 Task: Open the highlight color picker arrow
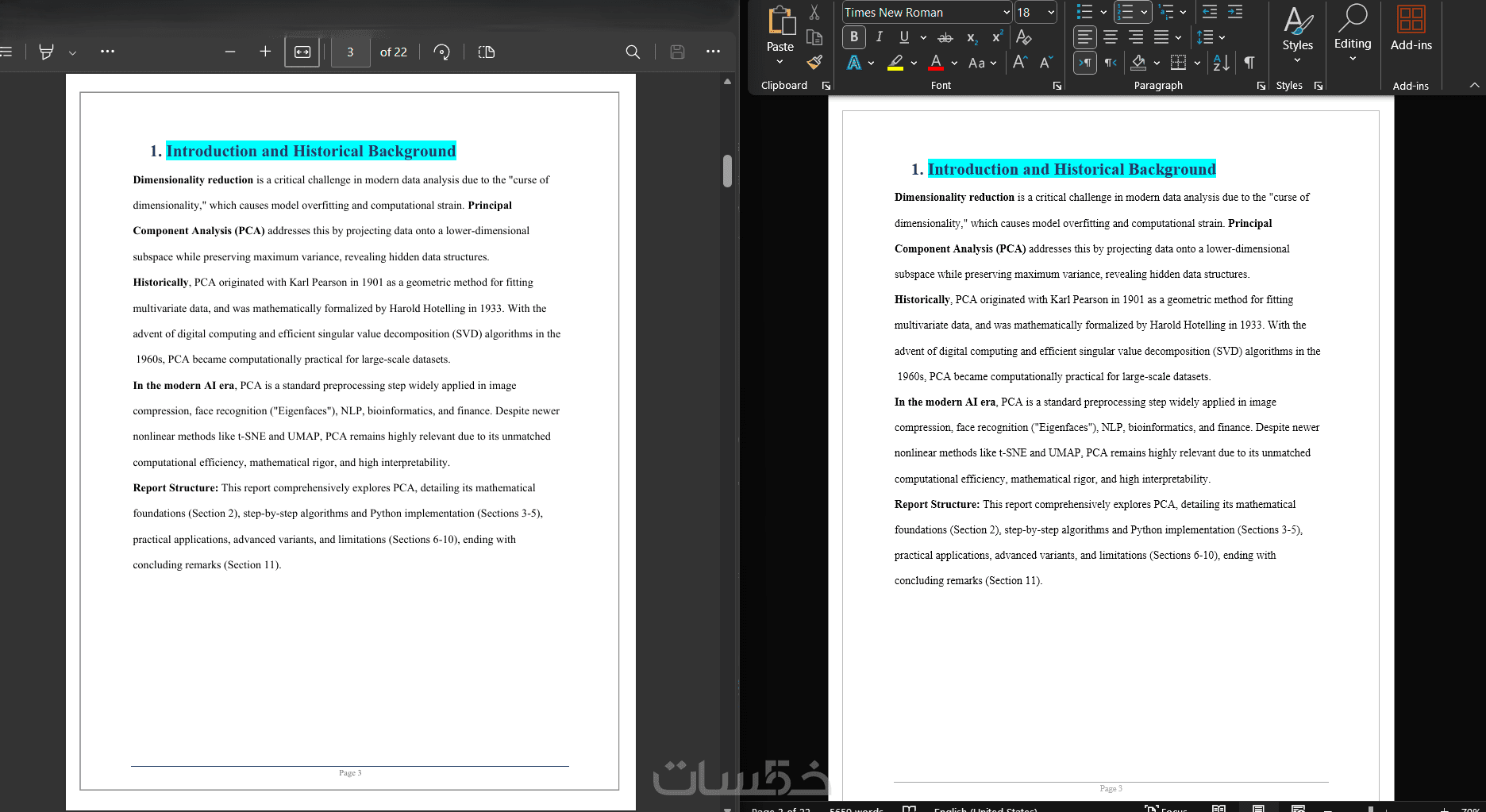(914, 63)
